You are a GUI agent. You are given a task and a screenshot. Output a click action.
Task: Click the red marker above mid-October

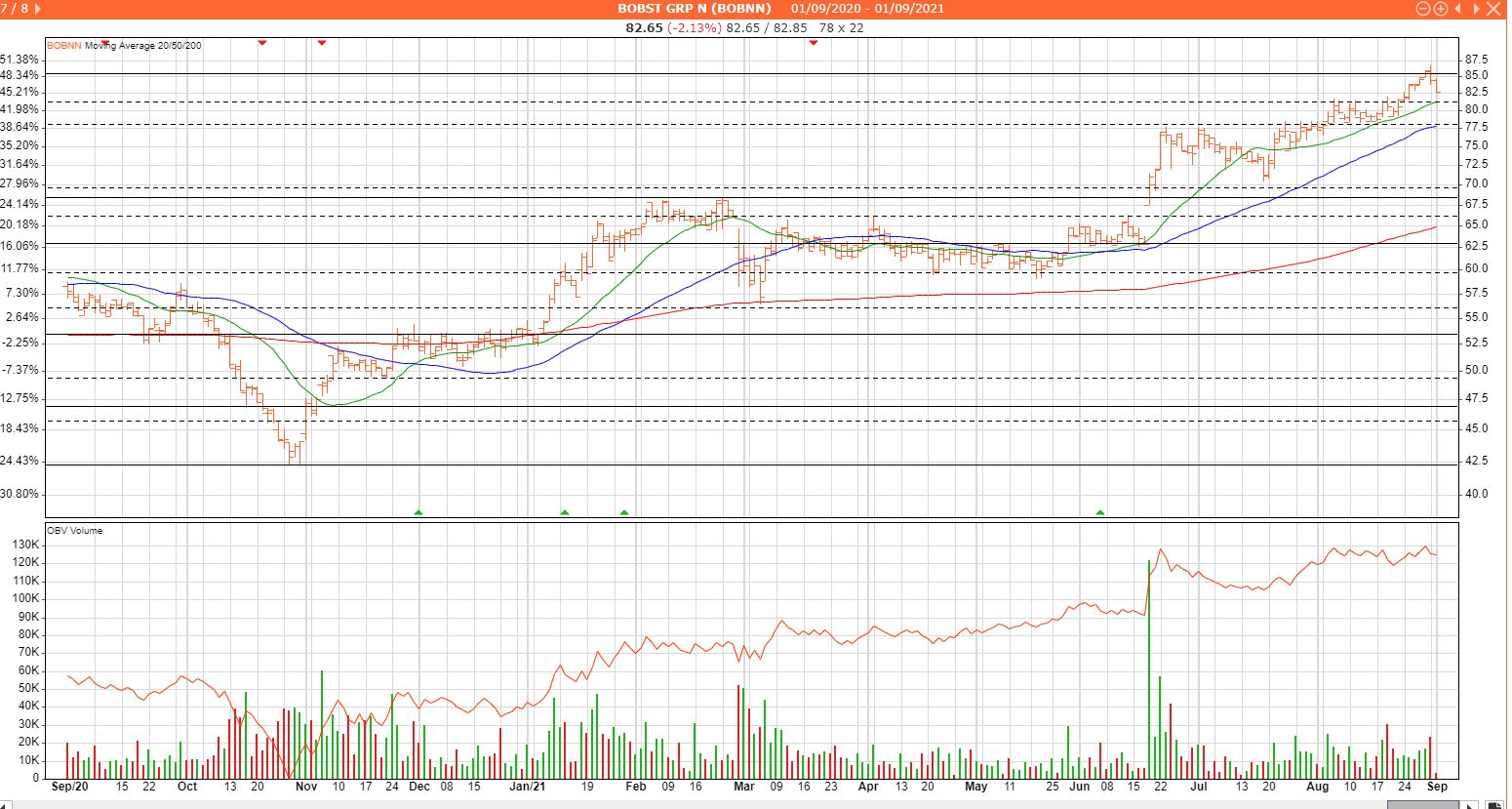click(x=261, y=42)
